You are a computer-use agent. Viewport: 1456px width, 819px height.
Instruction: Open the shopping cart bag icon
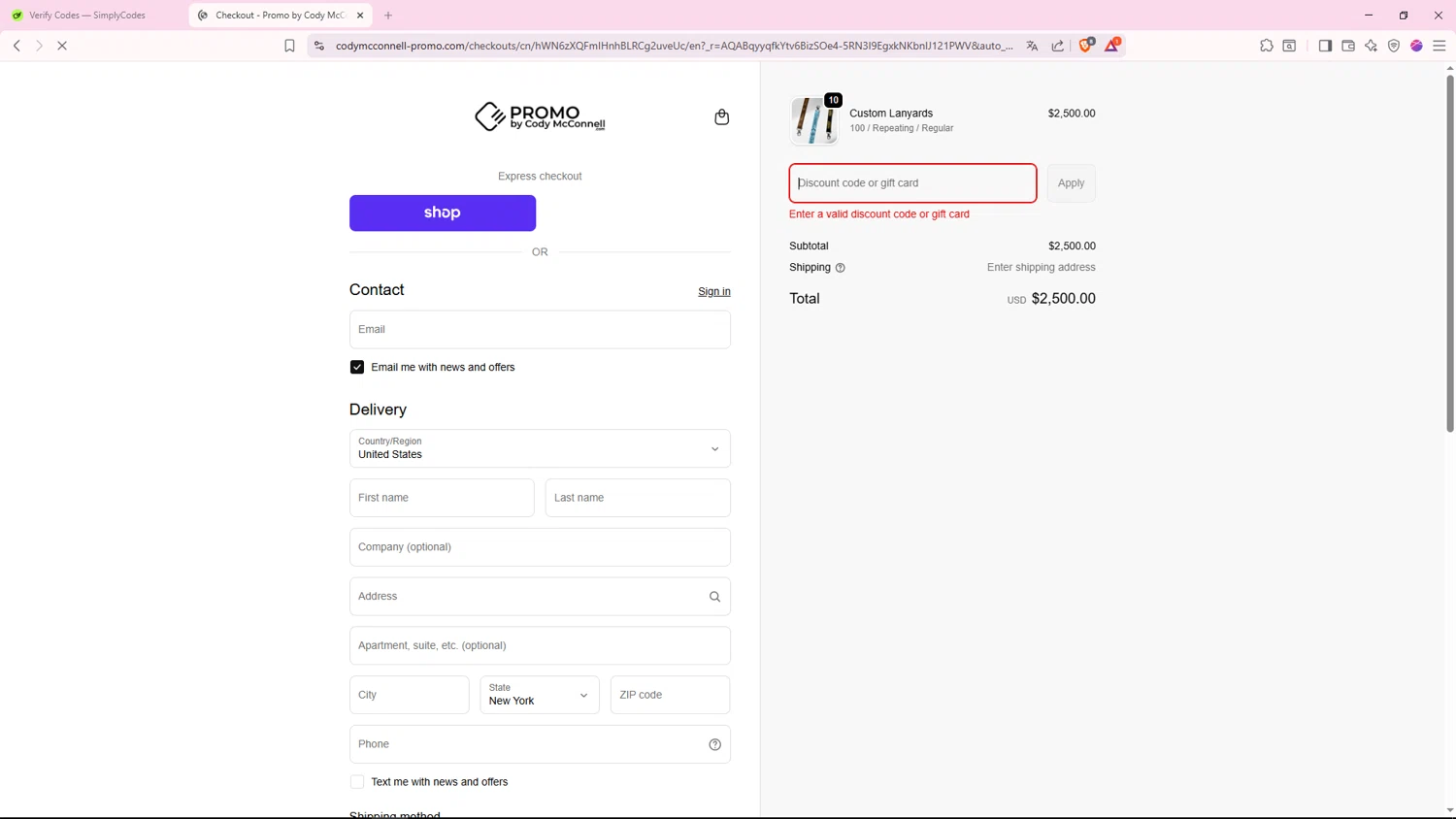point(721,117)
